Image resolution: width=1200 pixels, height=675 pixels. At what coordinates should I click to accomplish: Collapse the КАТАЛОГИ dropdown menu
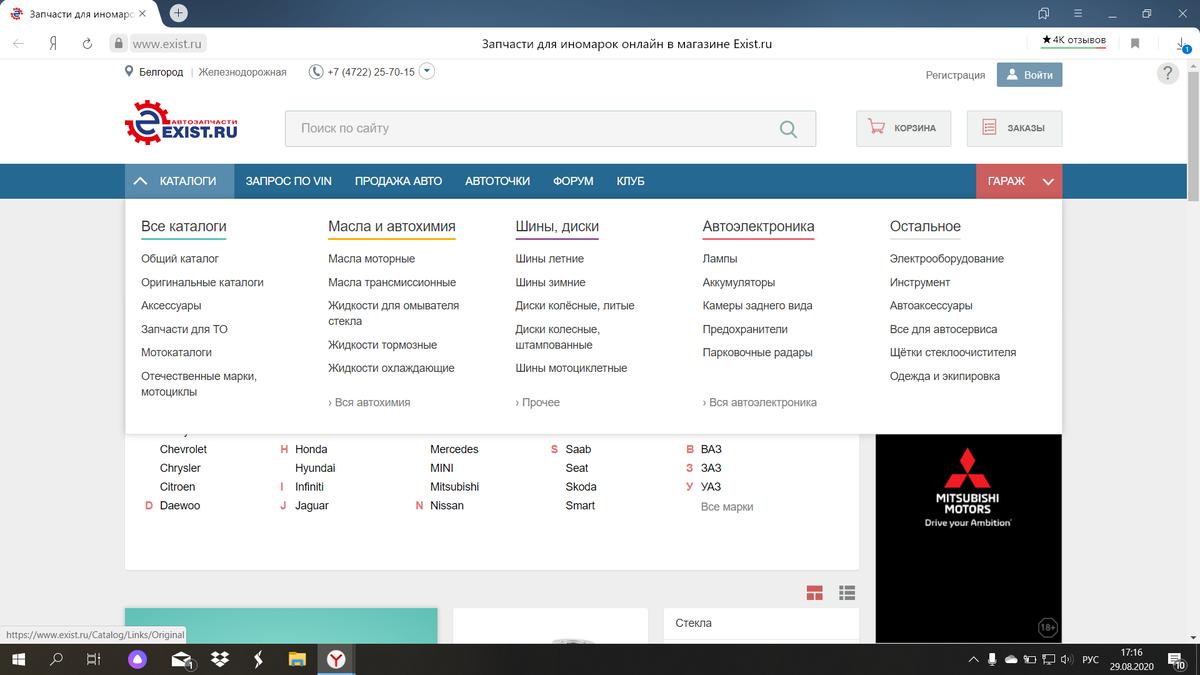pos(179,181)
